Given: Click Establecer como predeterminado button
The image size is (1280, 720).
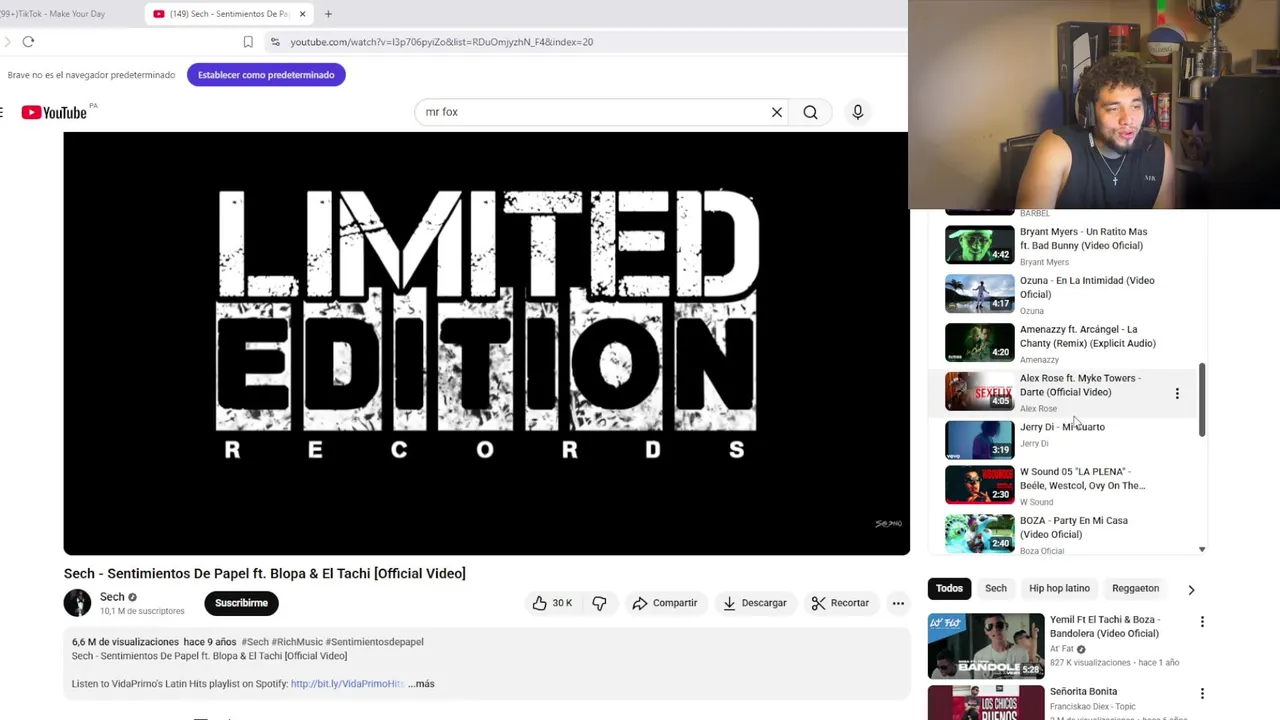Looking at the screenshot, I should pyautogui.click(x=266, y=75).
